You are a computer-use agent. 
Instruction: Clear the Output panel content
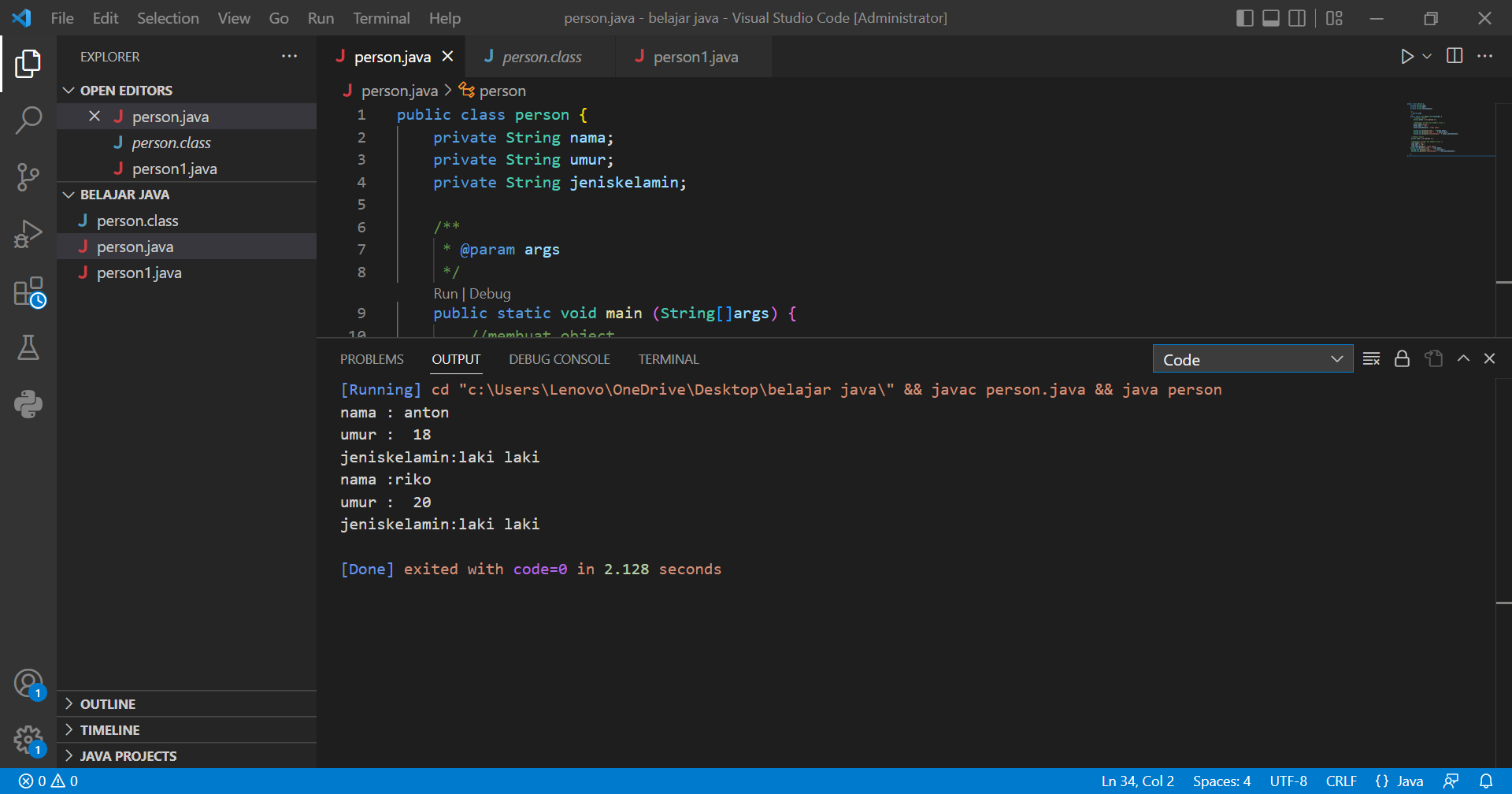coord(1371,358)
